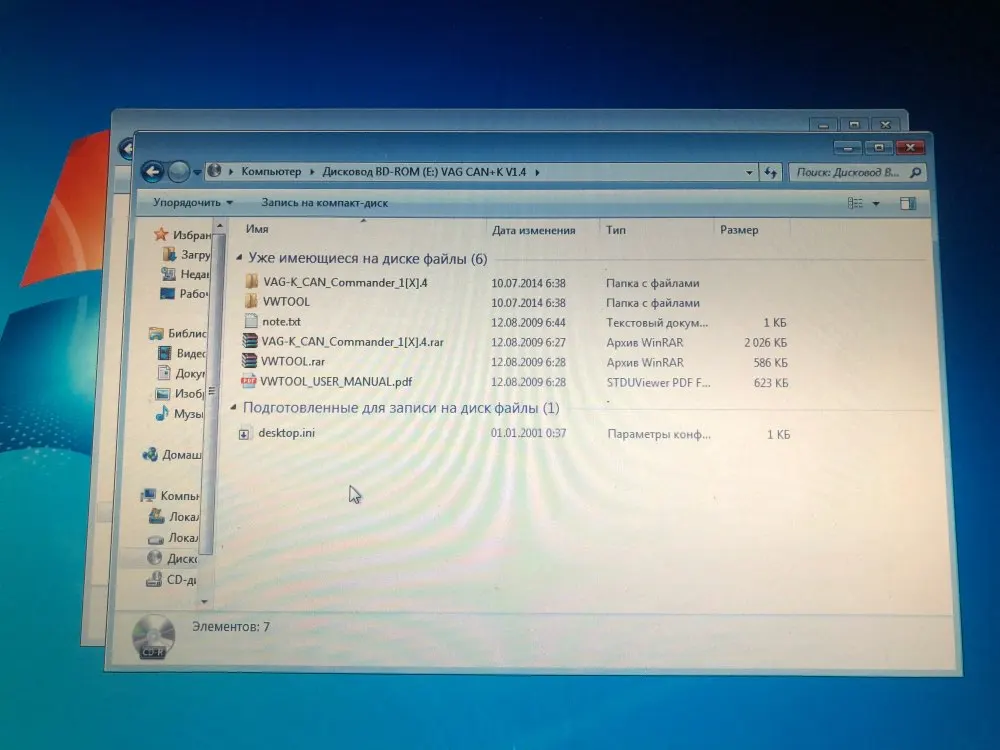Collapse group Подготовленные для записи на диск файлы
Viewport: 1000px width, 750px height.
[233, 407]
